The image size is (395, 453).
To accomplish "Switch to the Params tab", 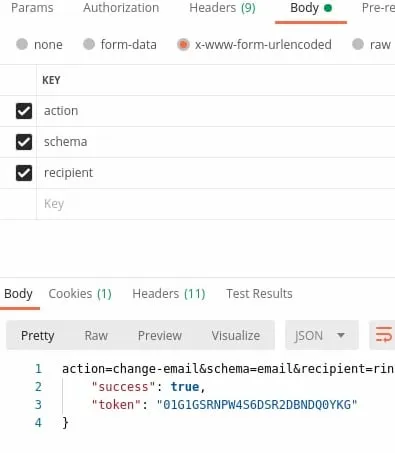I will click(x=32, y=8).
